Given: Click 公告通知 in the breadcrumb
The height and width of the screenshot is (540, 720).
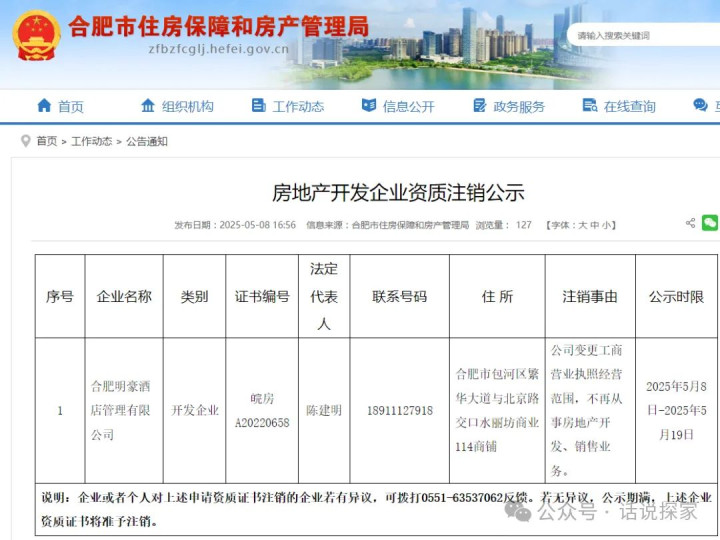Looking at the screenshot, I should 146,141.
